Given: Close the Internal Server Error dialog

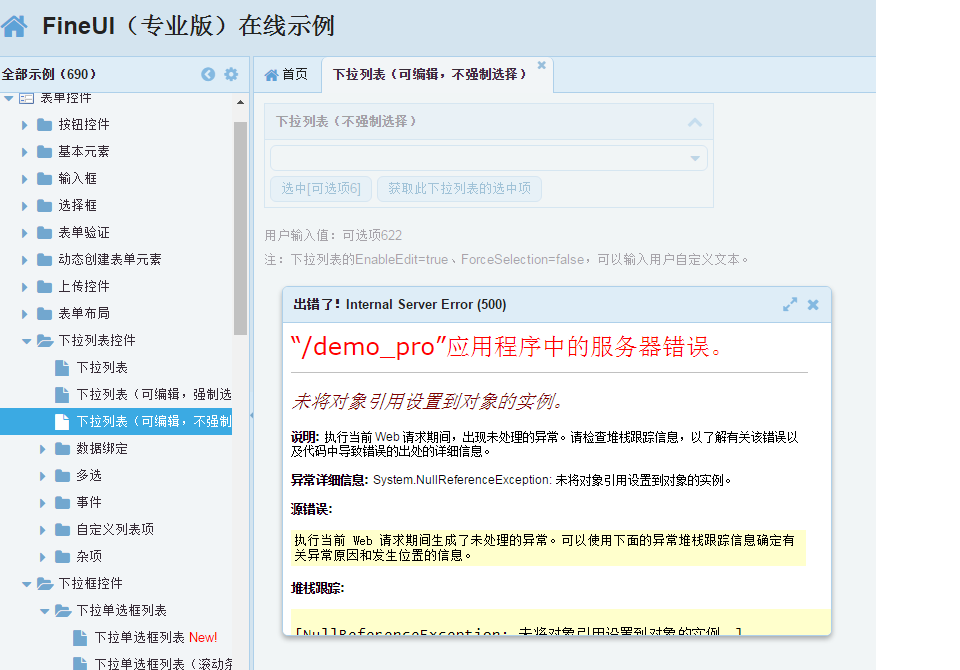Looking at the screenshot, I should [x=813, y=304].
